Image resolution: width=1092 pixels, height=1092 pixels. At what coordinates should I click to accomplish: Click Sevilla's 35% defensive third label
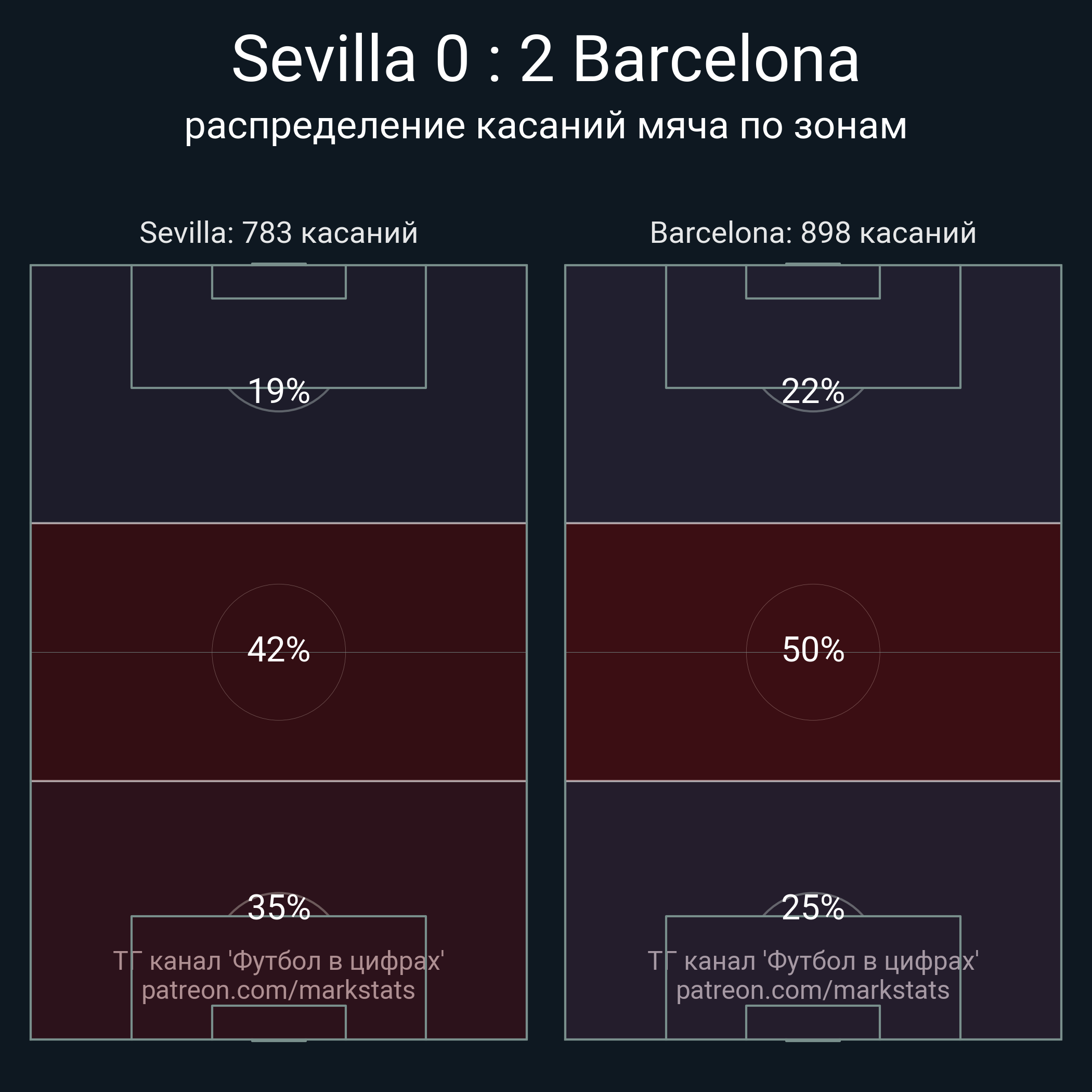pyautogui.click(x=279, y=908)
